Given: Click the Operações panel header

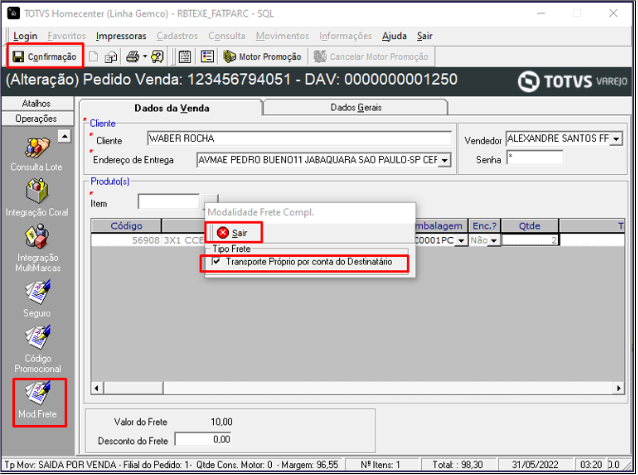Looking at the screenshot, I should (37, 118).
